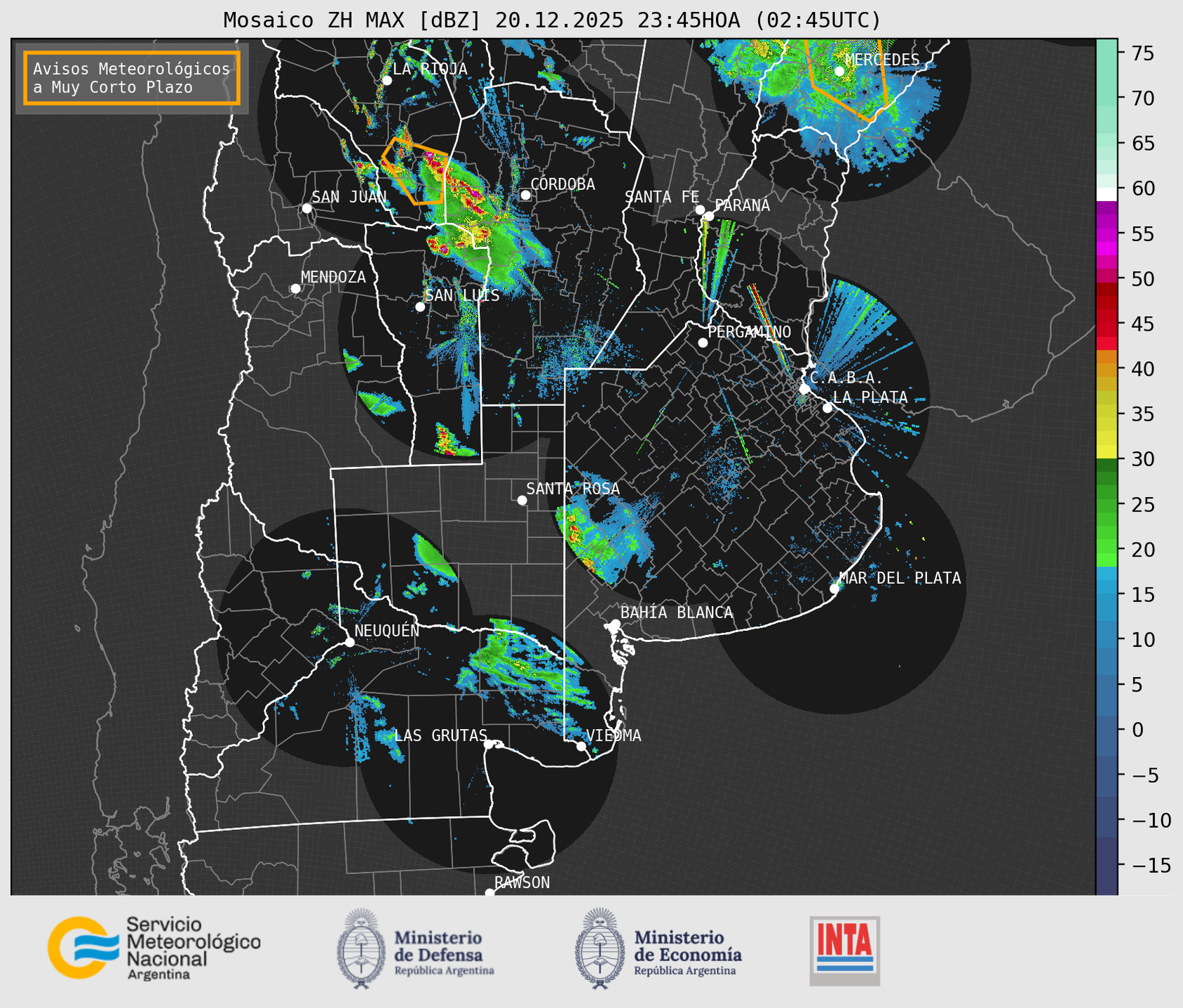
Task: Click the Mercedes city marker
Action: click(x=839, y=71)
